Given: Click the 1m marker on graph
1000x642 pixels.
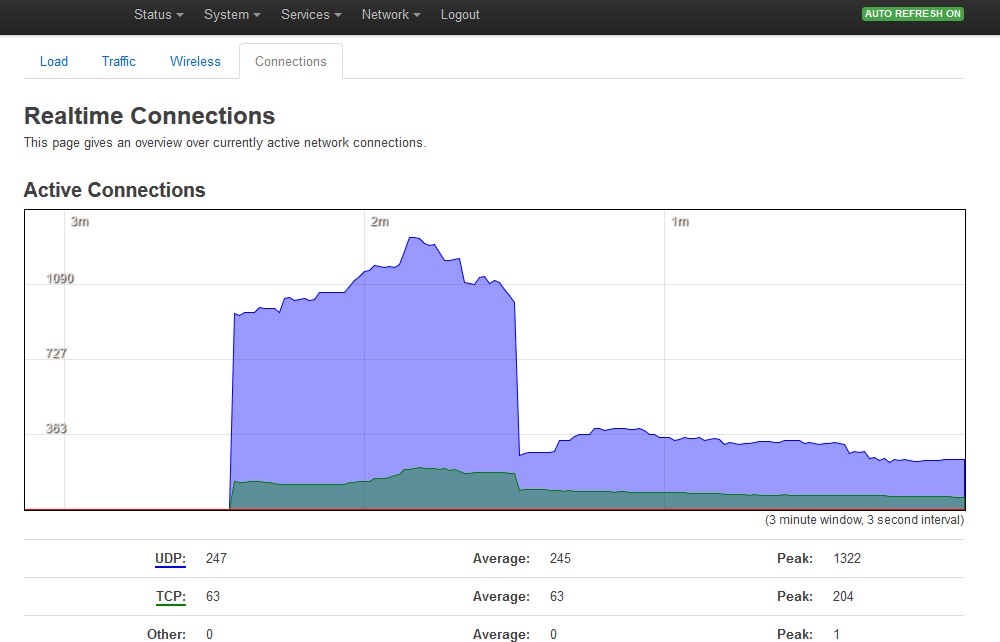Looking at the screenshot, I should [680, 222].
